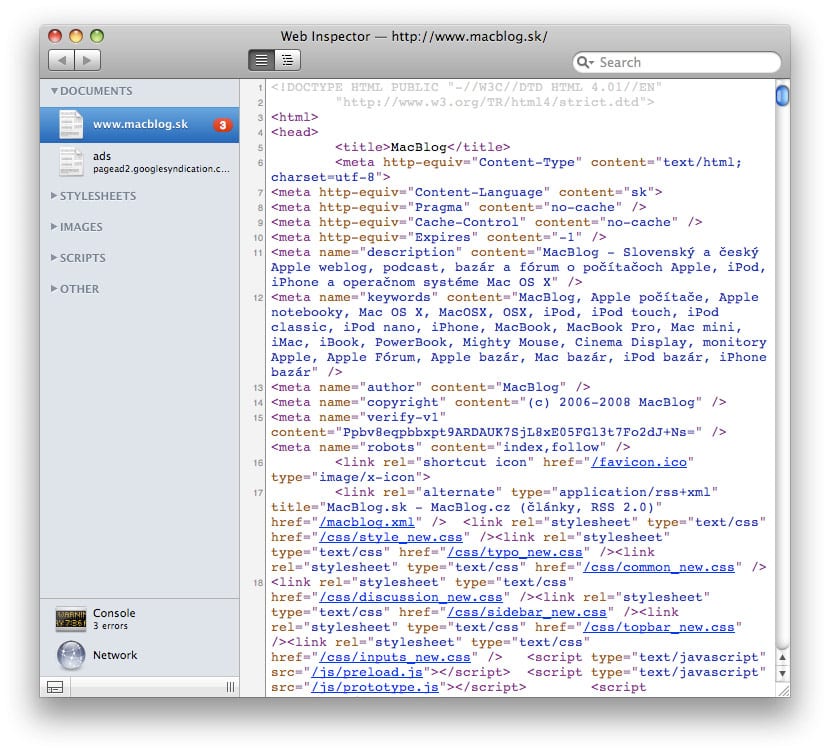830x752 pixels.
Task: Expand the OTHER section
Action: pos(54,288)
